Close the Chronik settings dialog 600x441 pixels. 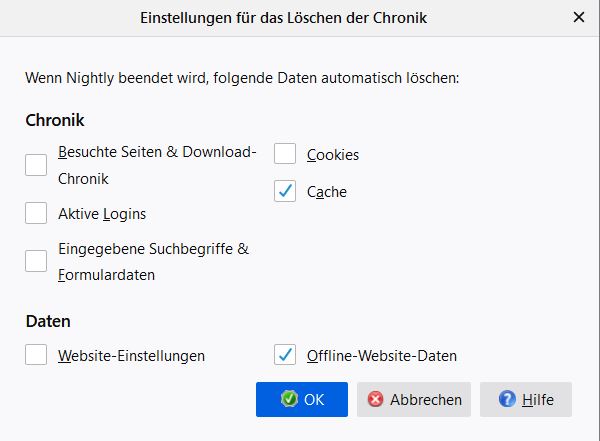click(579, 17)
